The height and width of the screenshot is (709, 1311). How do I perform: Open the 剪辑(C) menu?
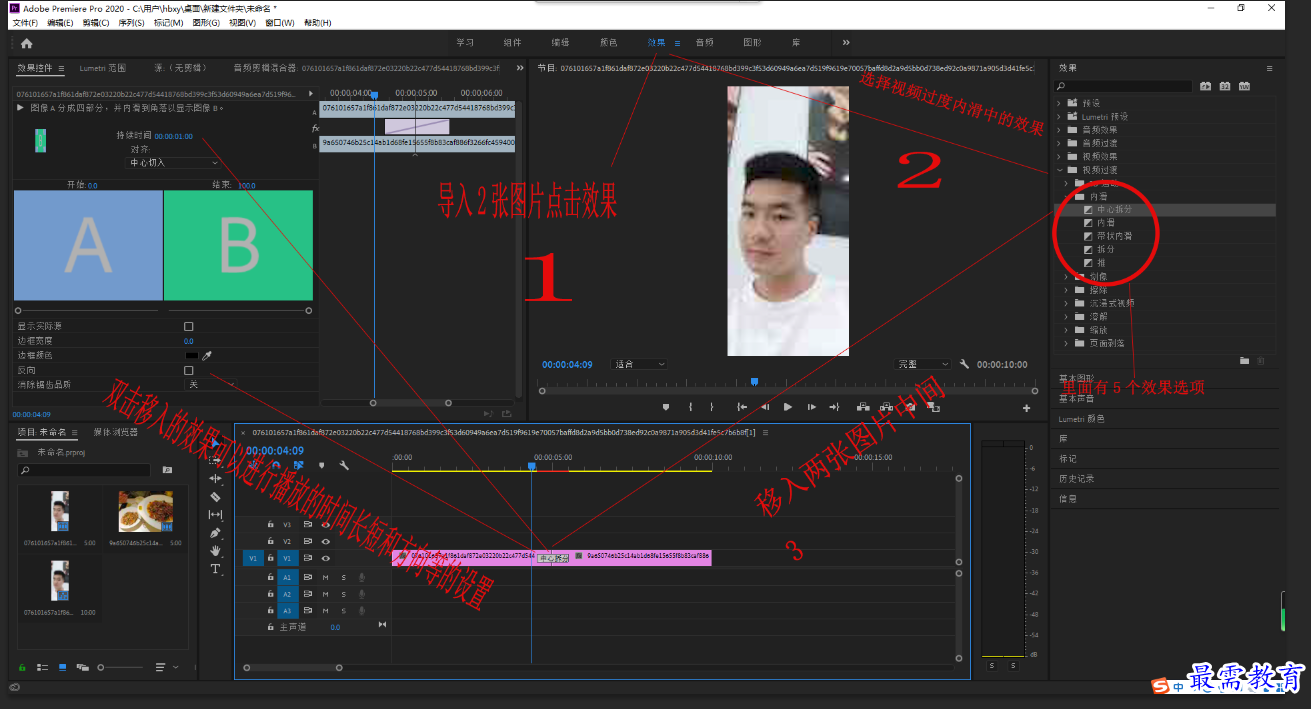click(x=96, y=22)
